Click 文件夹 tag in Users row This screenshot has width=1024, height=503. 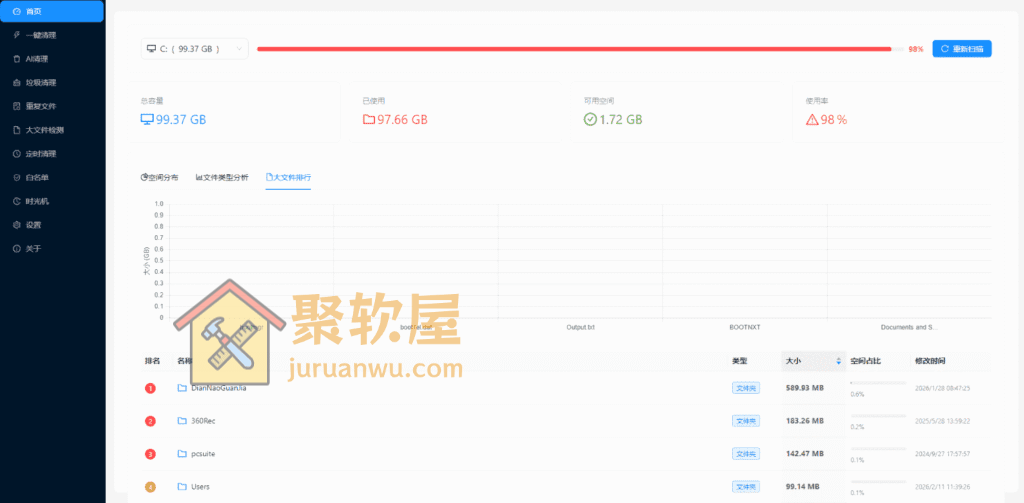(746, 487)
